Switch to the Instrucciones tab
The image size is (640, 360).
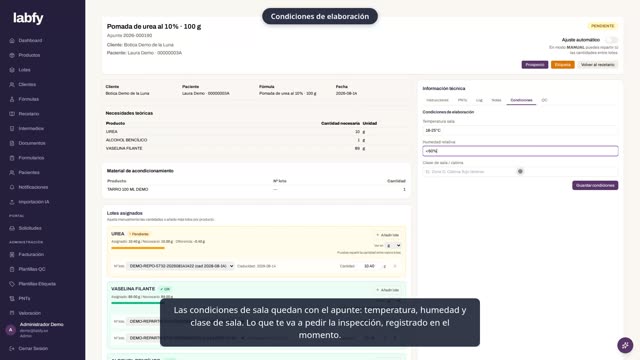coord(437,100)
